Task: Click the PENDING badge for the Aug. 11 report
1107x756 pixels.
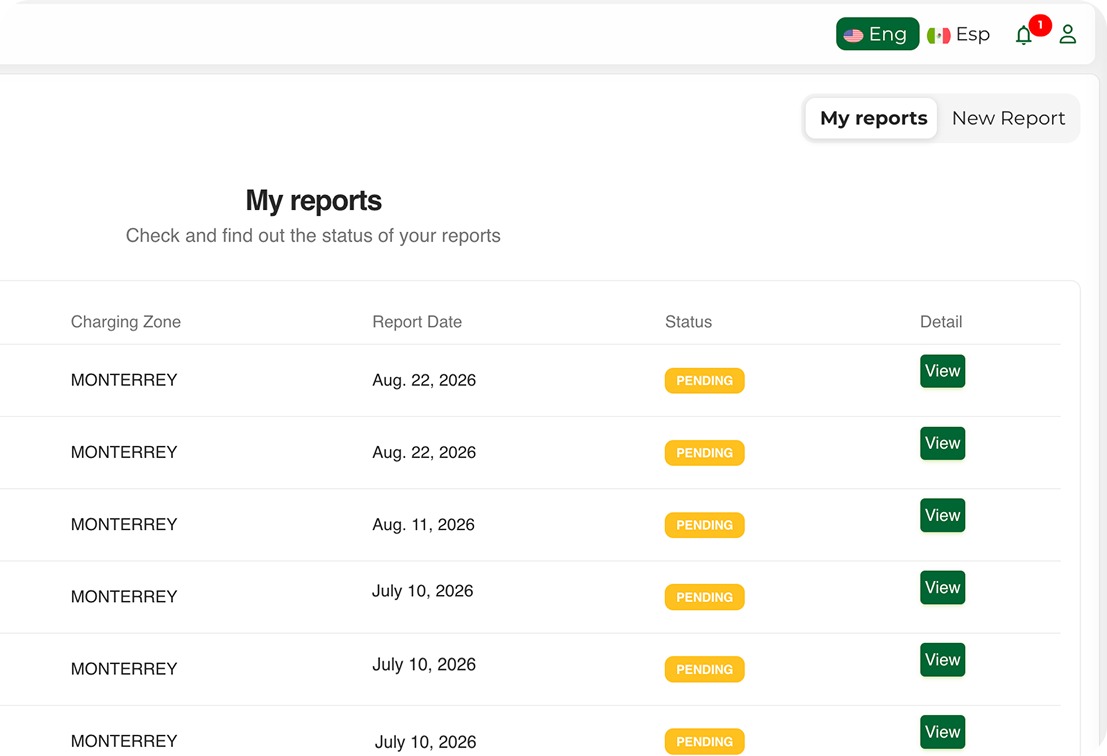Action: pos(704,525)
